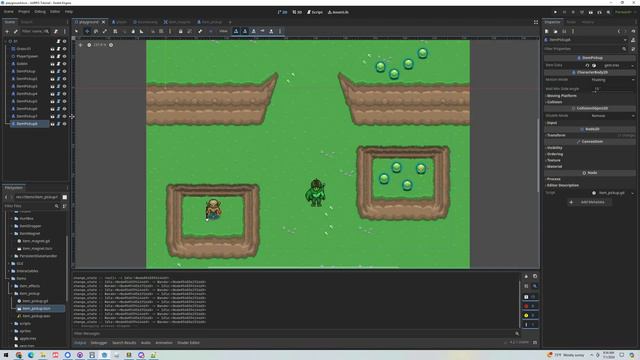Copy the output log selection

pos(535,277)
